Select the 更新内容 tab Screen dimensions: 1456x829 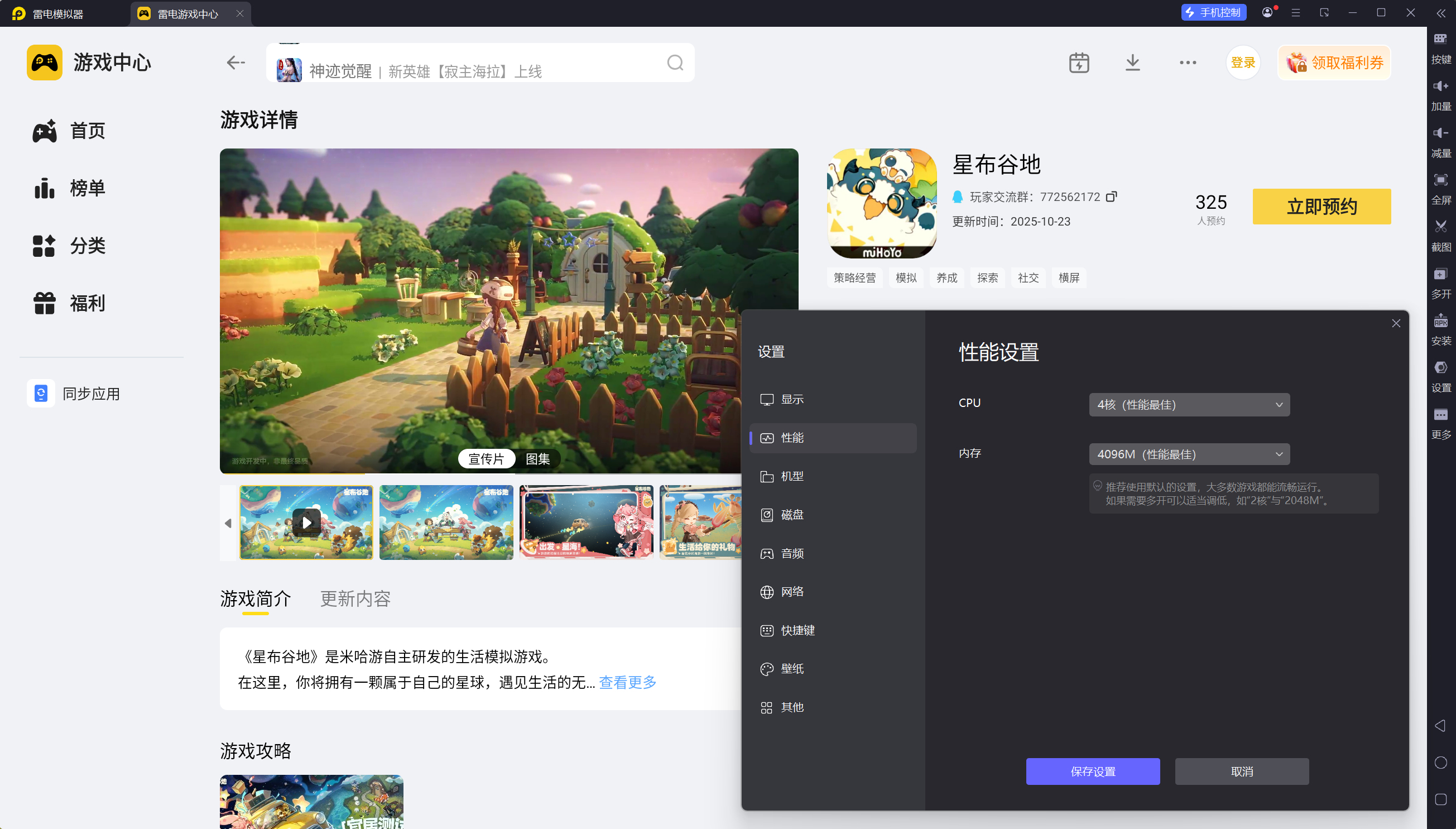355,598
